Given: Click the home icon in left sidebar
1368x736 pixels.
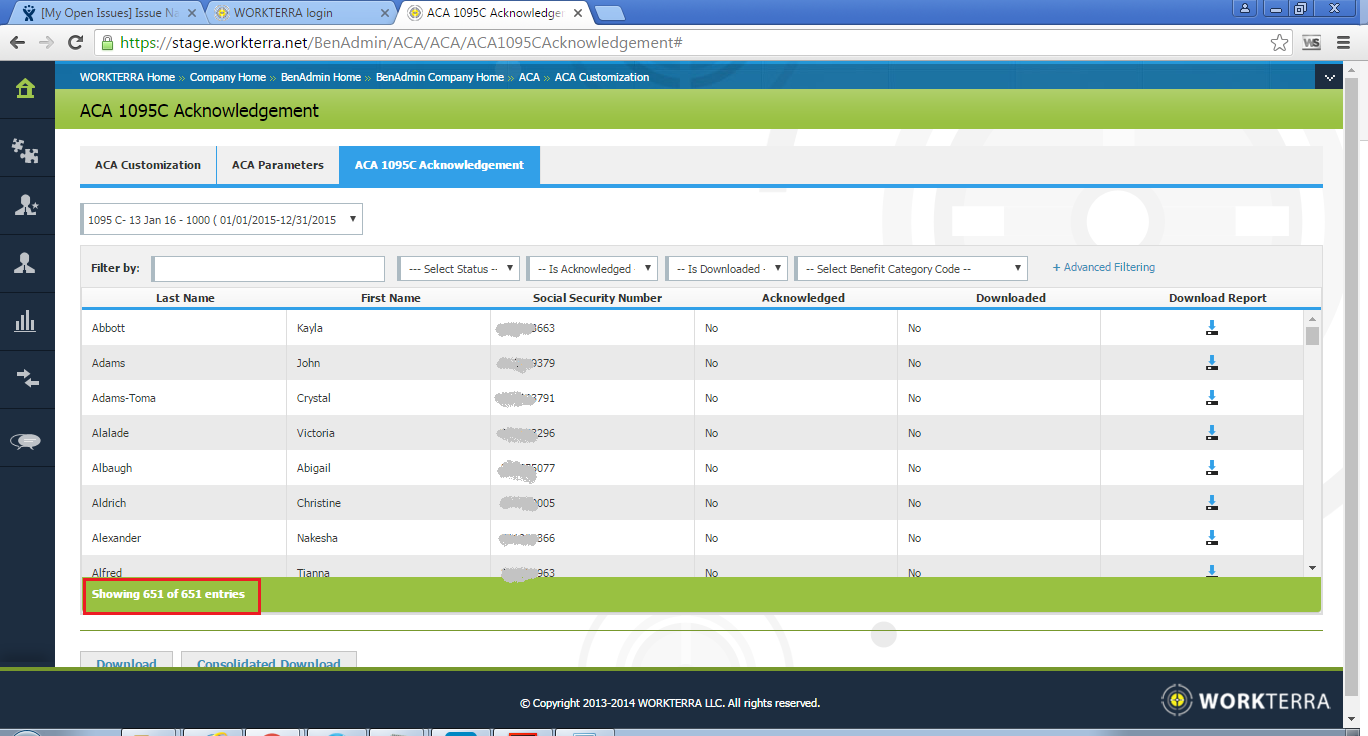Looking at the screenshot, I should (x=26, y=88).
